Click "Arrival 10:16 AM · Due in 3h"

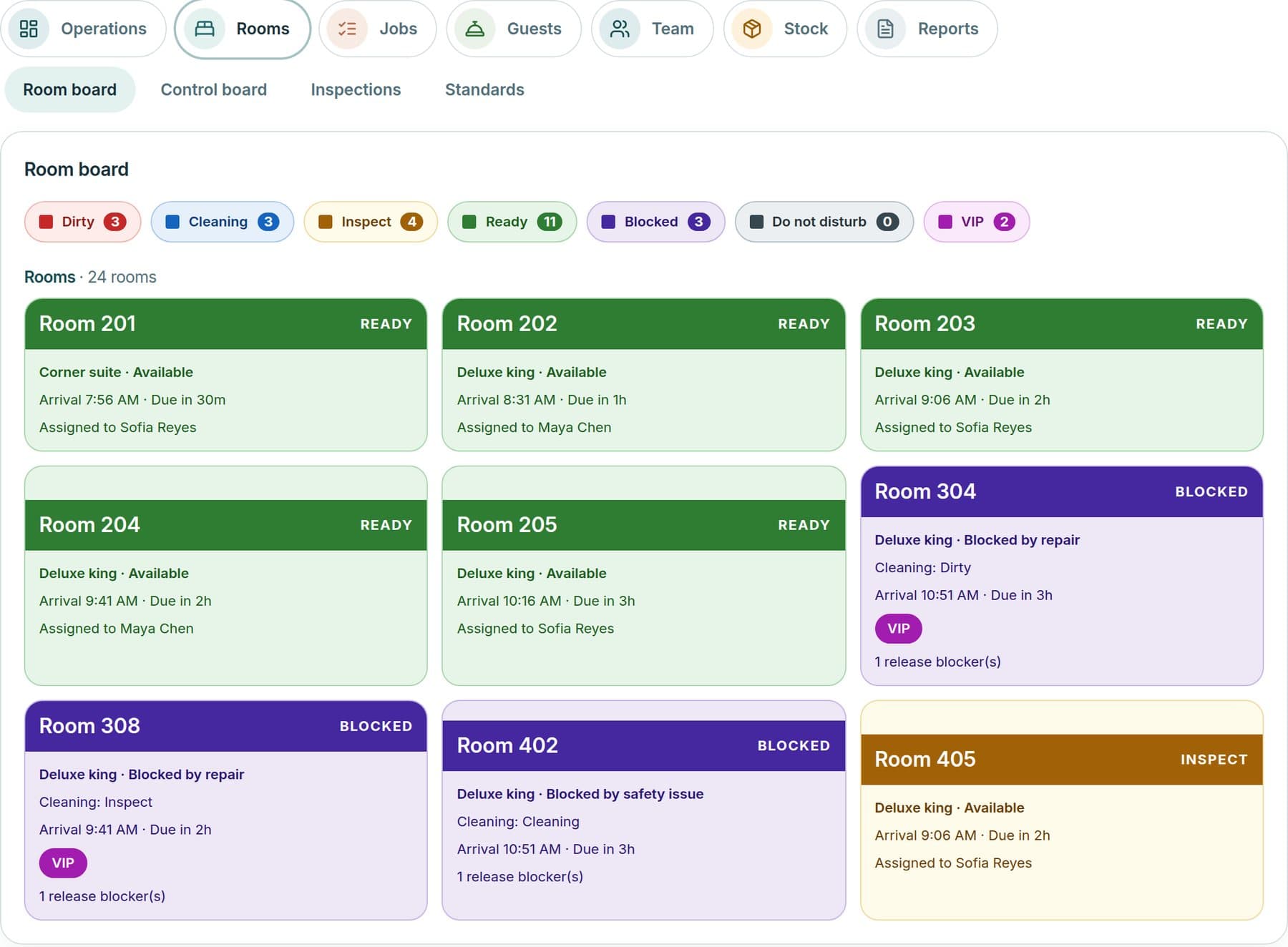[x=546, y=601]
